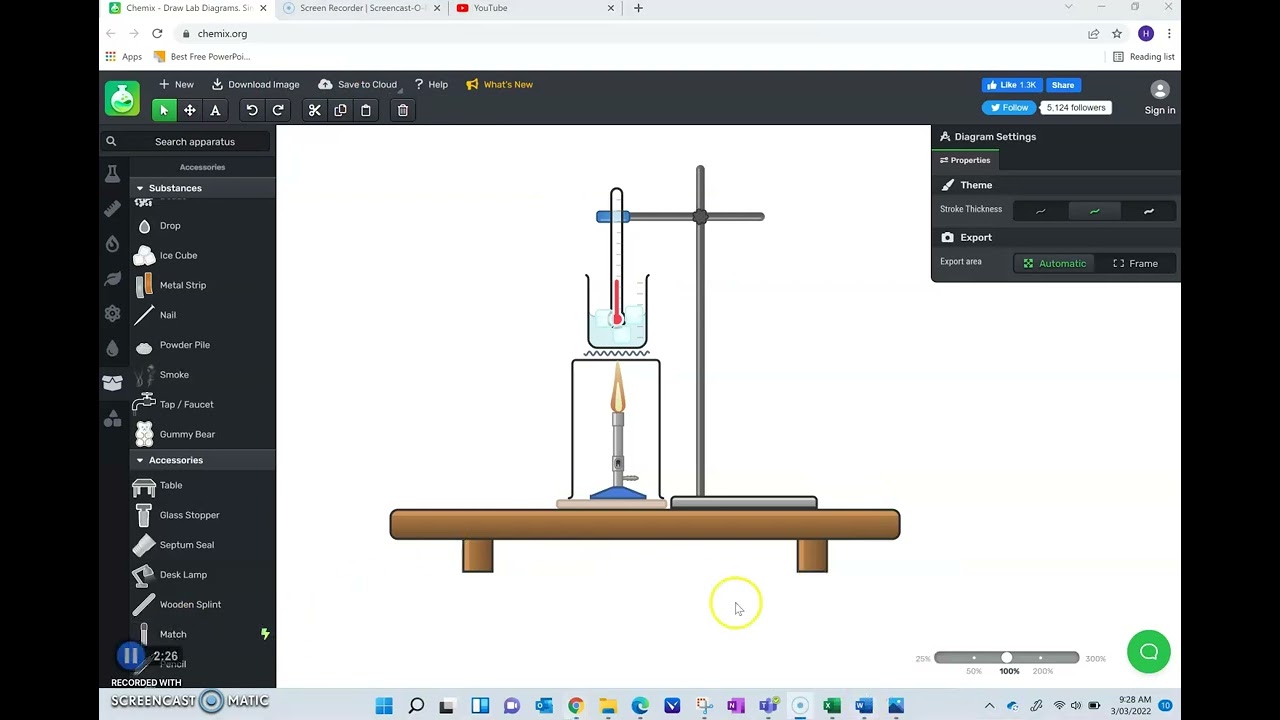The image size is (1280, 720).
Task: Add a Tap / Faucet item
Action: coord(186,404)
